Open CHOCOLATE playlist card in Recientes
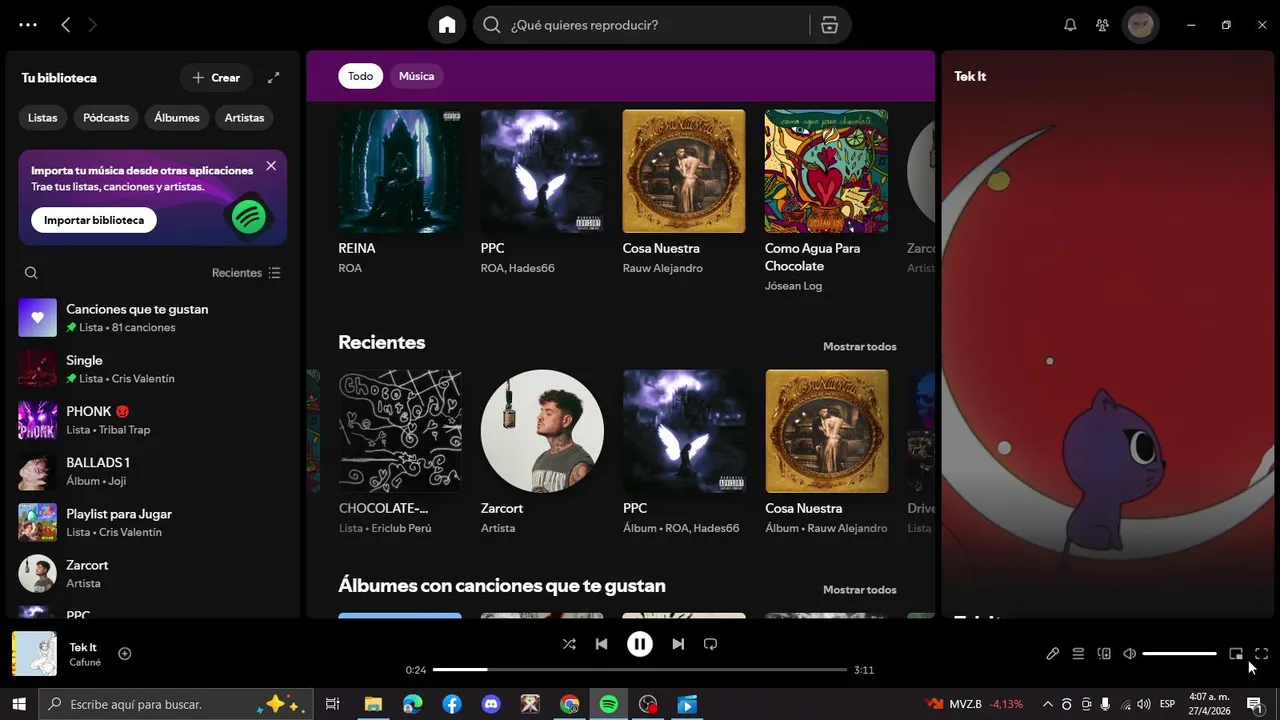The width and height of the screenshot is (1280, 720). pos(400,453)
